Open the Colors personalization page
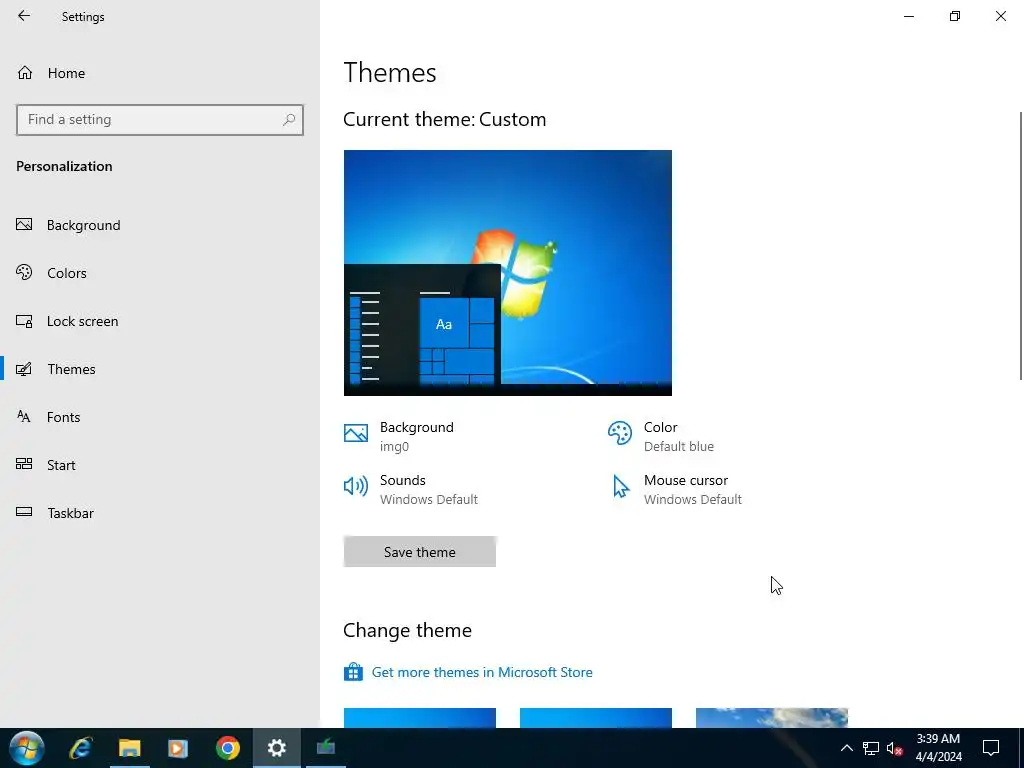The width and height of the screenshot is (1024, 768). point(160,273)
